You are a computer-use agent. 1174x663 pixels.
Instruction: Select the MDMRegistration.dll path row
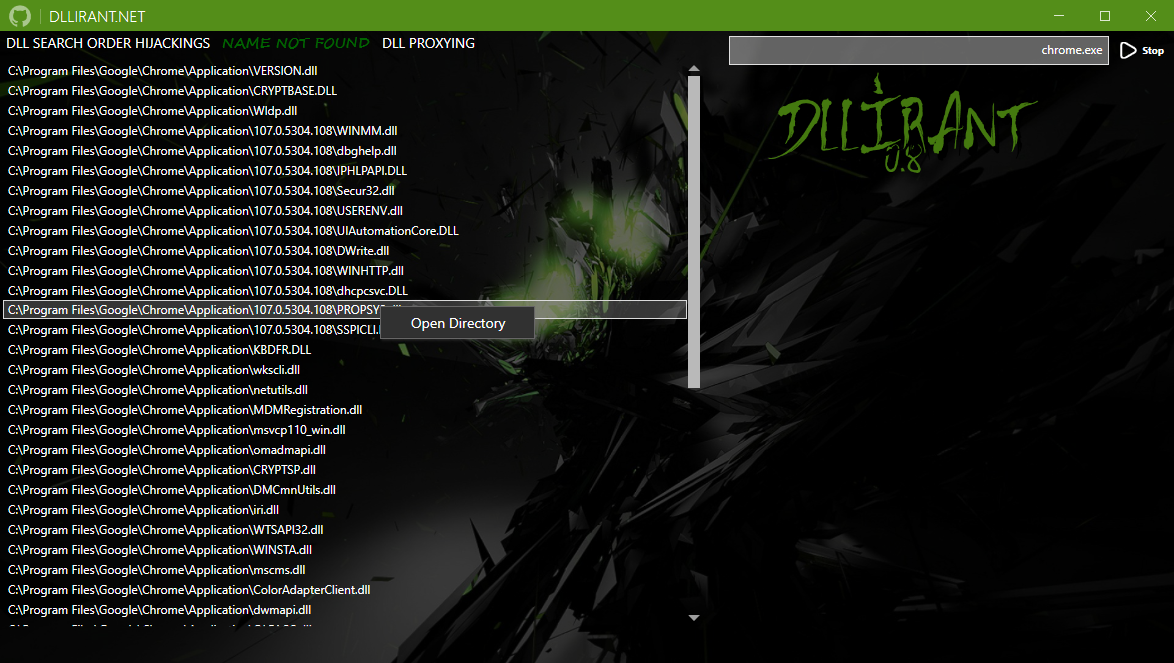click(345, 410)
